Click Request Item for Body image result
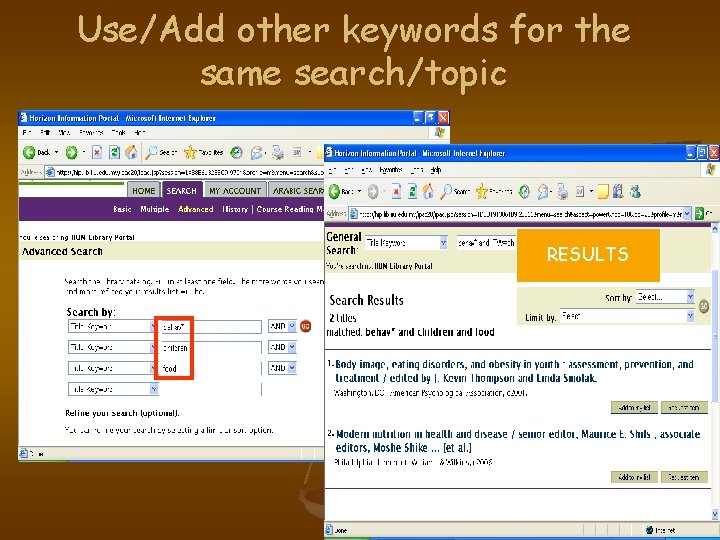The height and width of the screenshot is (540, 720). click(684, 407)
